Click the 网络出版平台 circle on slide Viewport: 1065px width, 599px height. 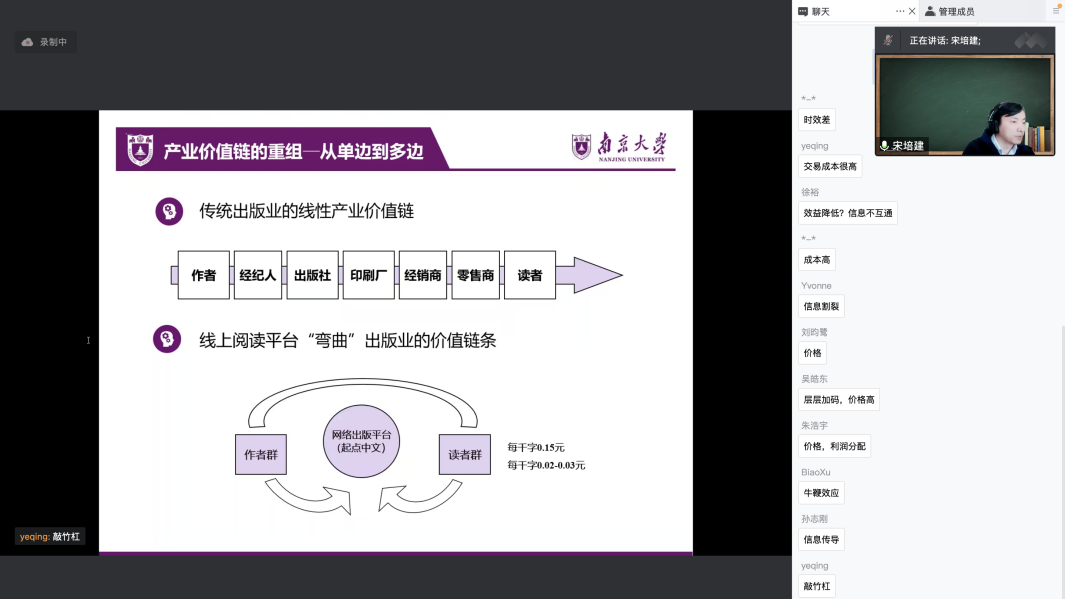tap(361, 442)
